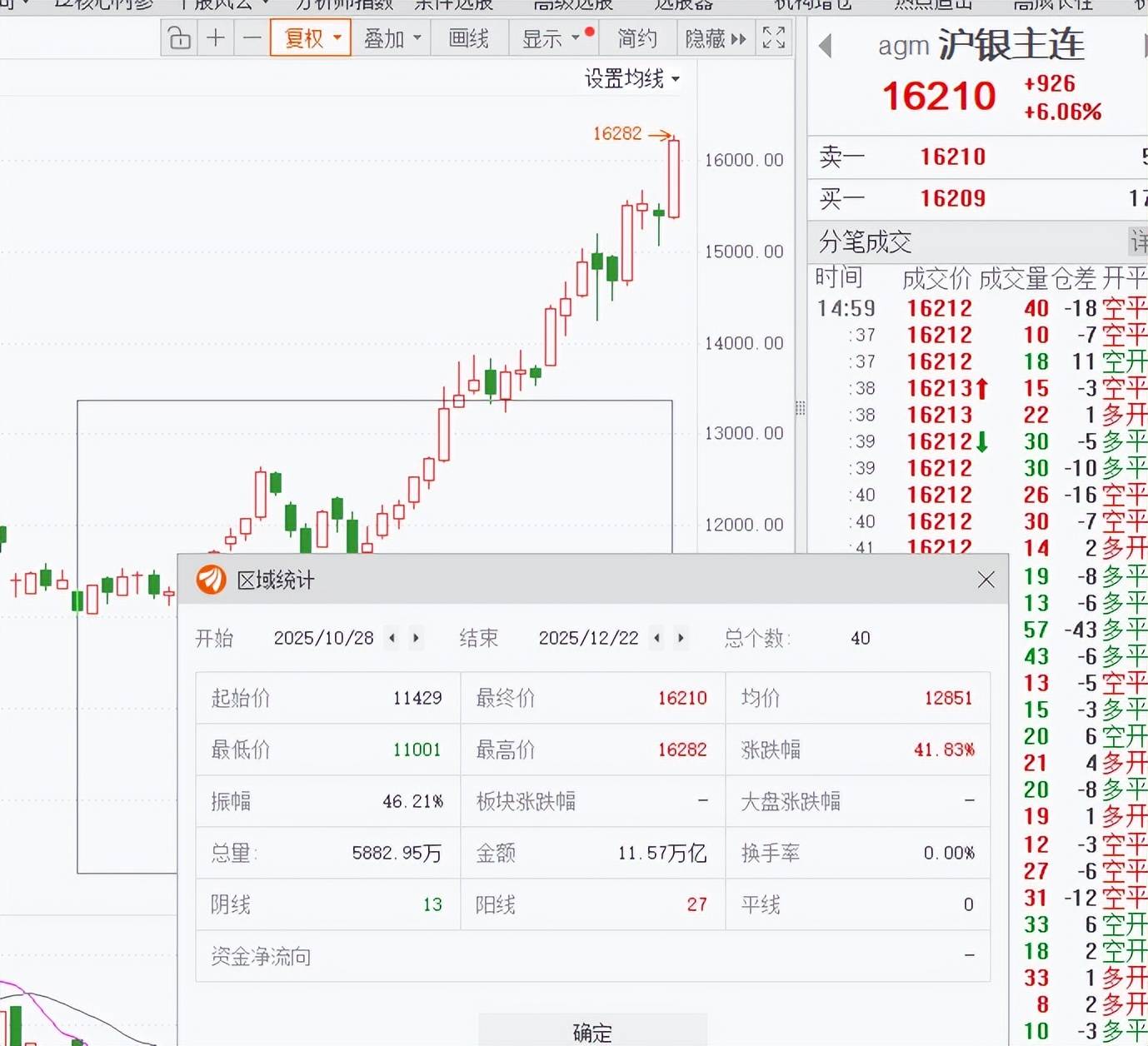The height and width of the screenshot is (1046, 1148).
Task: Click the lock icon in chart toolbar
Action: [x=179, y=38]
